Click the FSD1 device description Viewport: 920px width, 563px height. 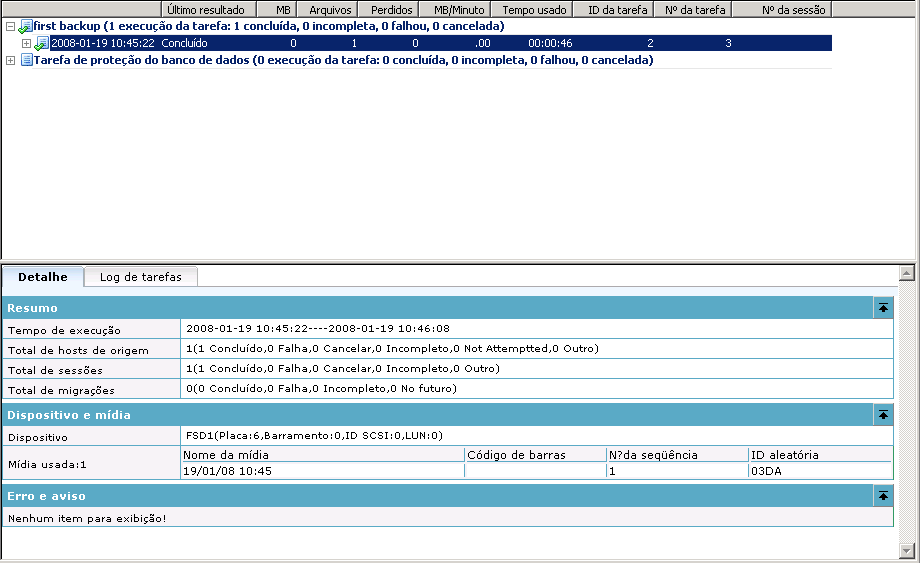click(x=314, y=436)
